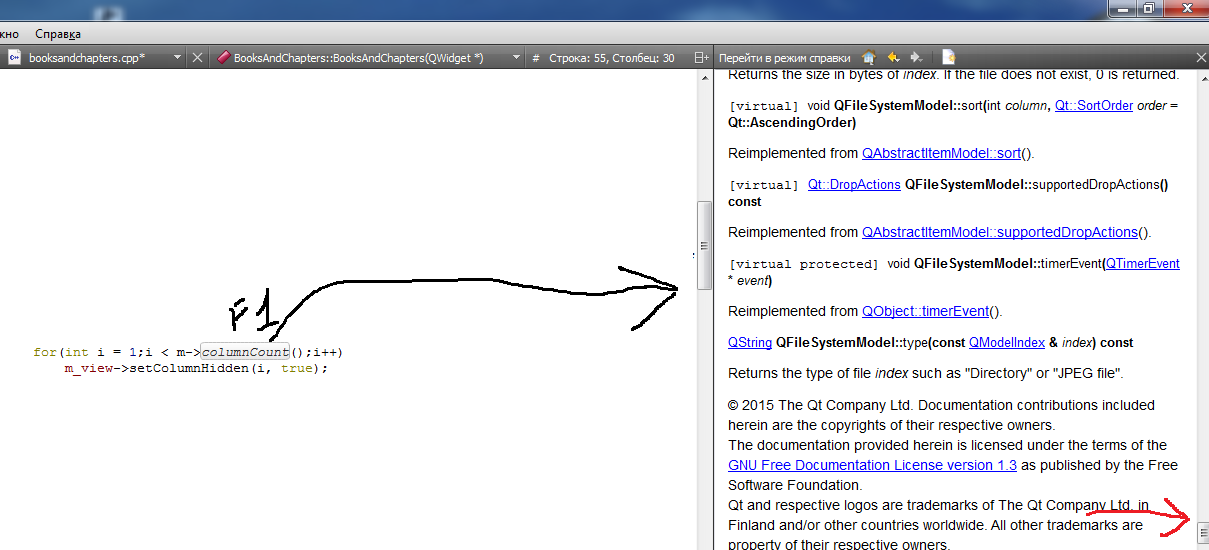
Task: Close the booksandchapters.cpp document
Action: pos(197,58)
